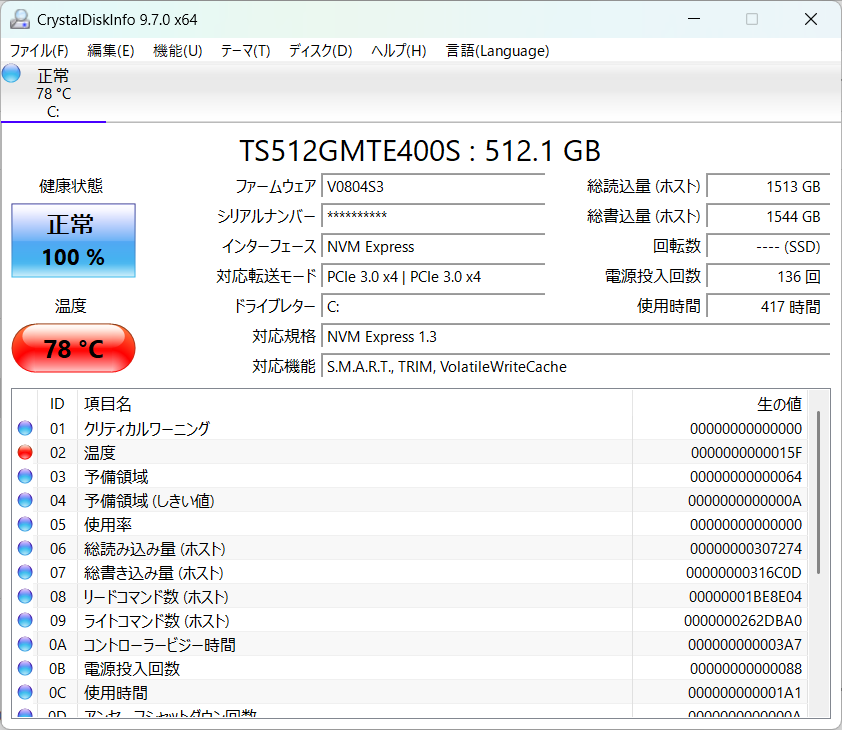Screen dimensions: 842x730
Task: Select the C: drive tab showing 78 °C
Action: 53,93
